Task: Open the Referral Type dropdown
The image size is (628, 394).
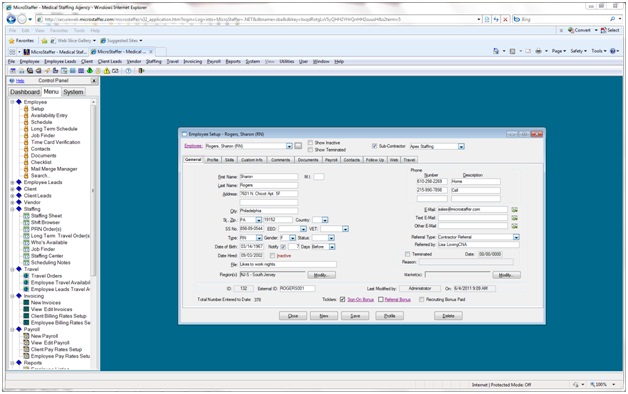Action: 516,237
